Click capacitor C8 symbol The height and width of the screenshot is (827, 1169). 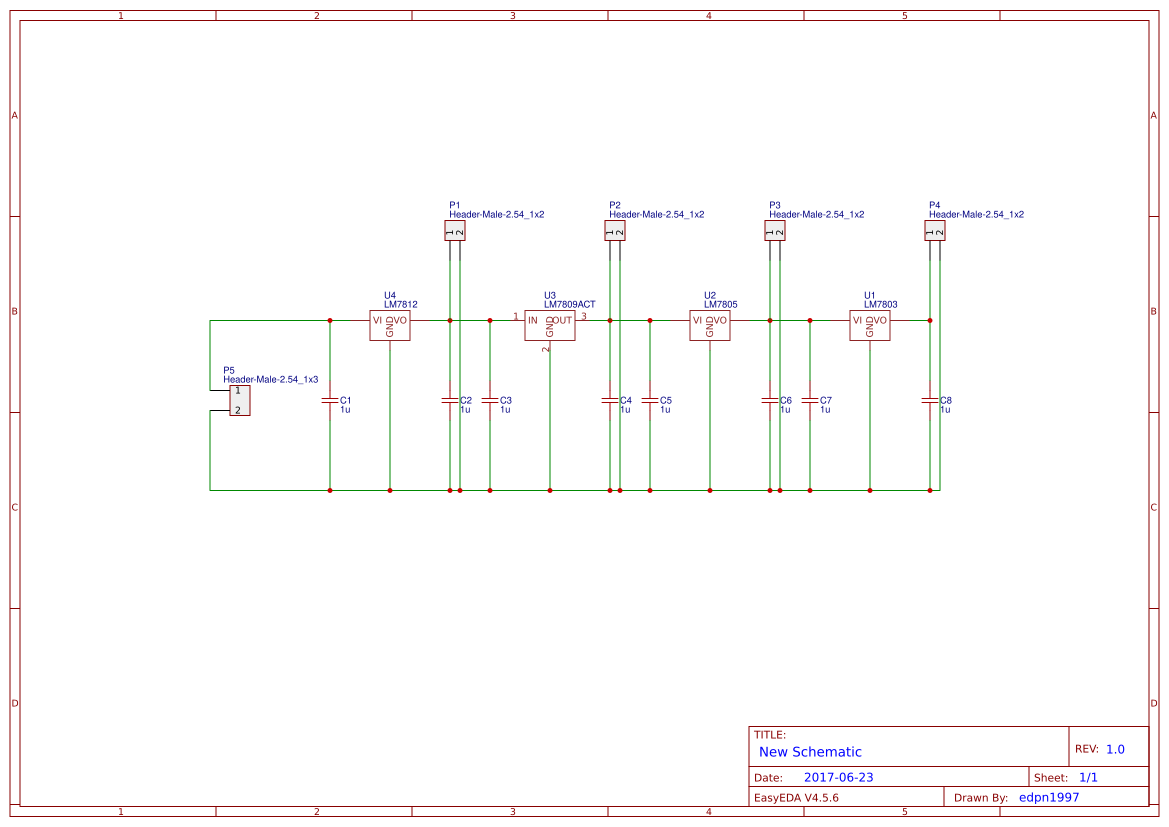(x=930, y=400)
